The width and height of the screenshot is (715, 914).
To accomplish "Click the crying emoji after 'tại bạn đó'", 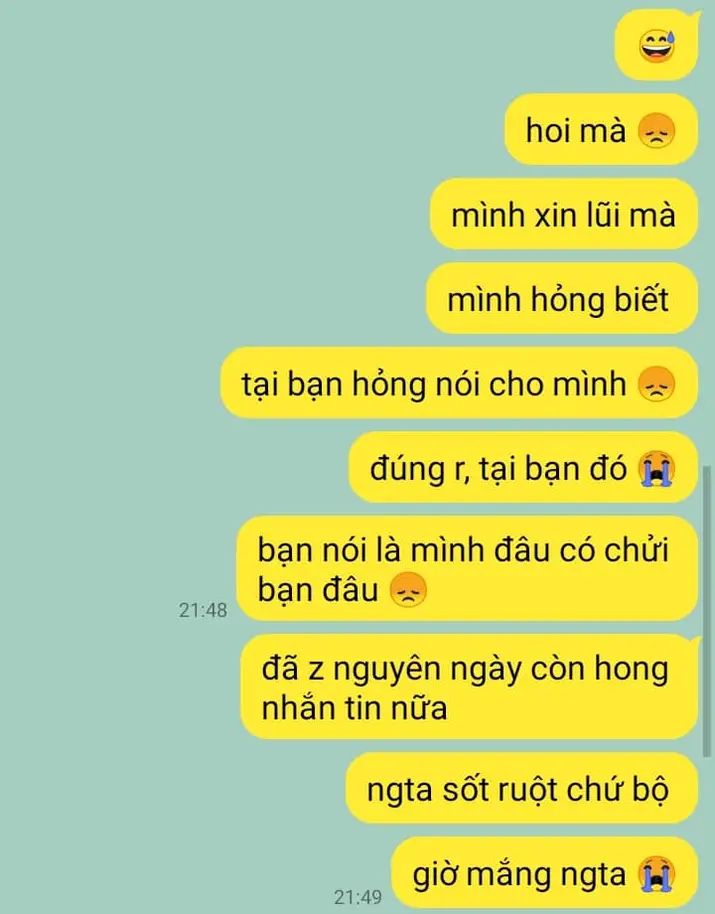I will pyautogui.click(x=657, y=469).
